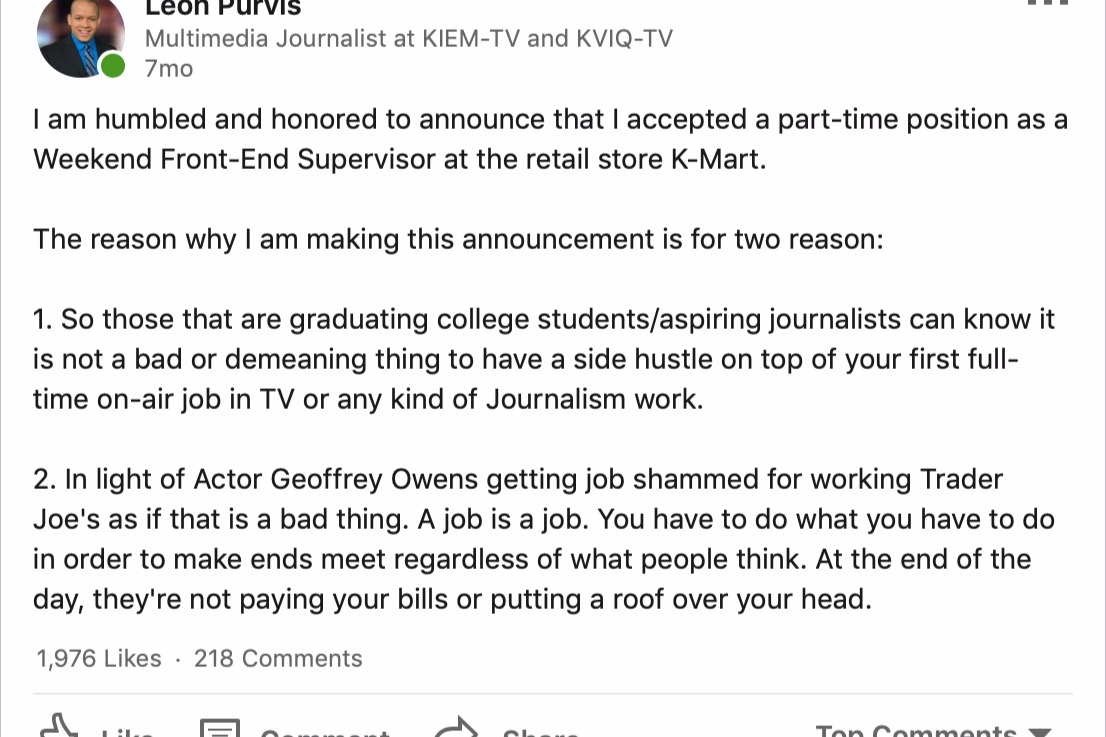Open Leon Purvis's profile photo
This screenshot has height=737, width=1106.
[81, 37]
